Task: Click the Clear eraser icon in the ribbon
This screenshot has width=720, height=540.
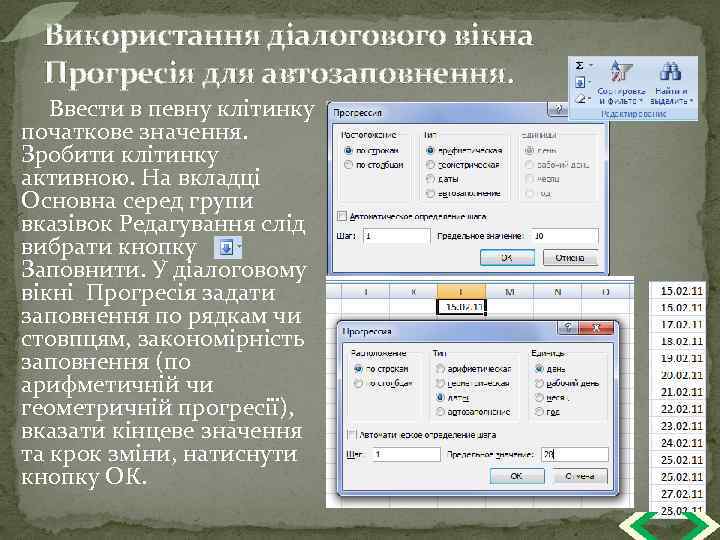Action: click(580, 99)
